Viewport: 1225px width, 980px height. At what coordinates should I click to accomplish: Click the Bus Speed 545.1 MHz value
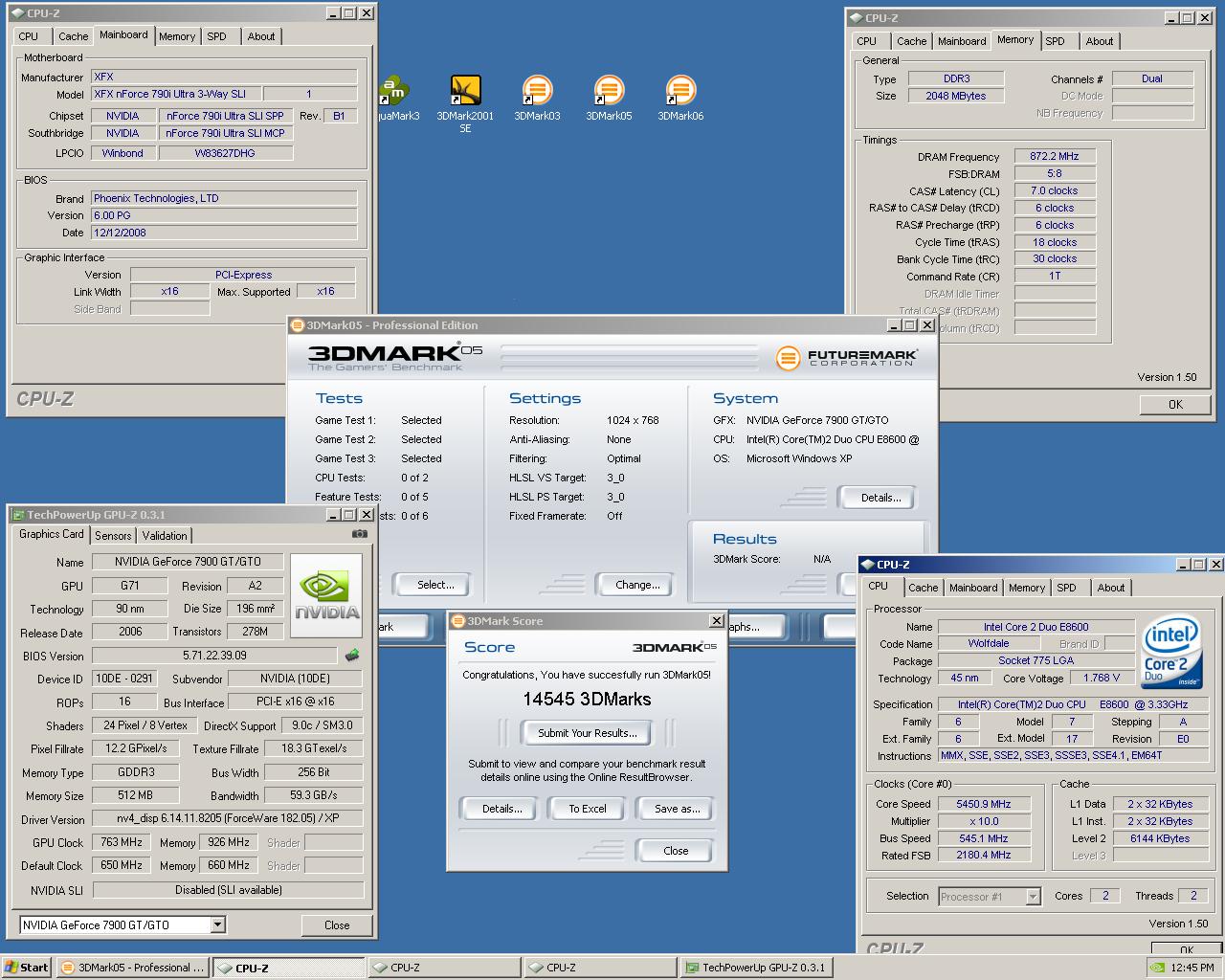click(984, 838)
